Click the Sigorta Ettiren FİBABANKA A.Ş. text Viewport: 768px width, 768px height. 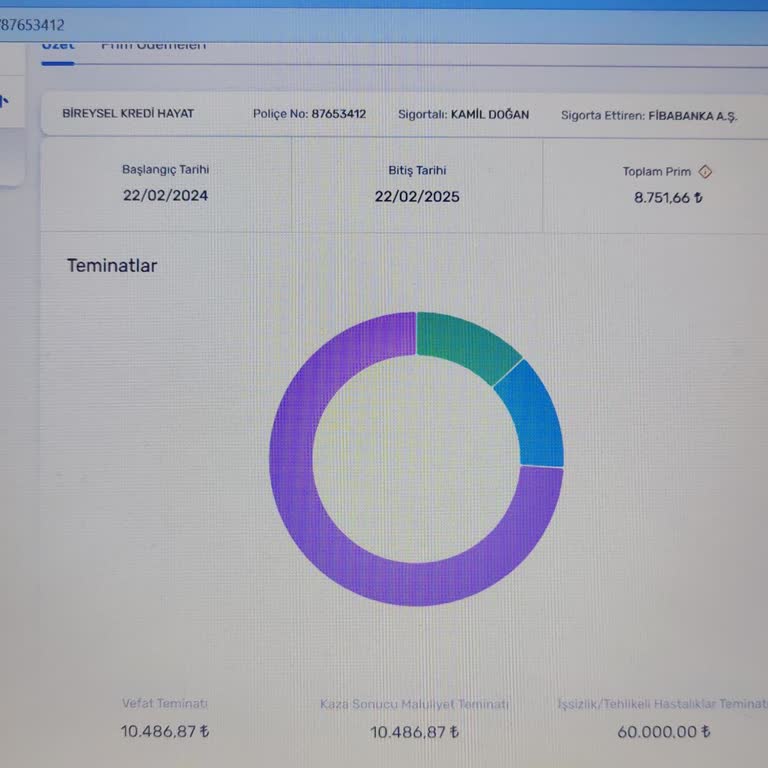[x=692, y=116]
